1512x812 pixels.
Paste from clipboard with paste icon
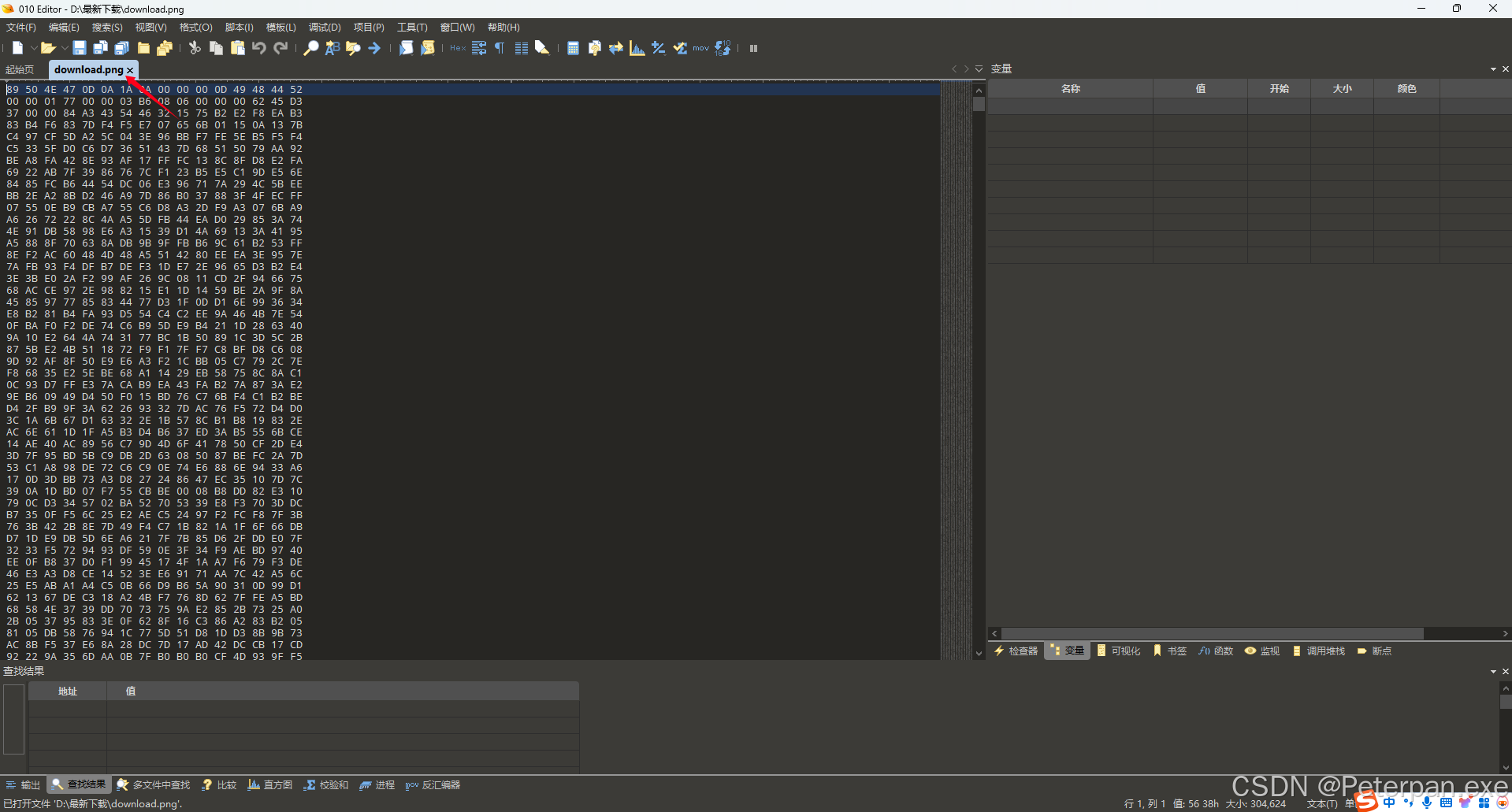(237, 48)
